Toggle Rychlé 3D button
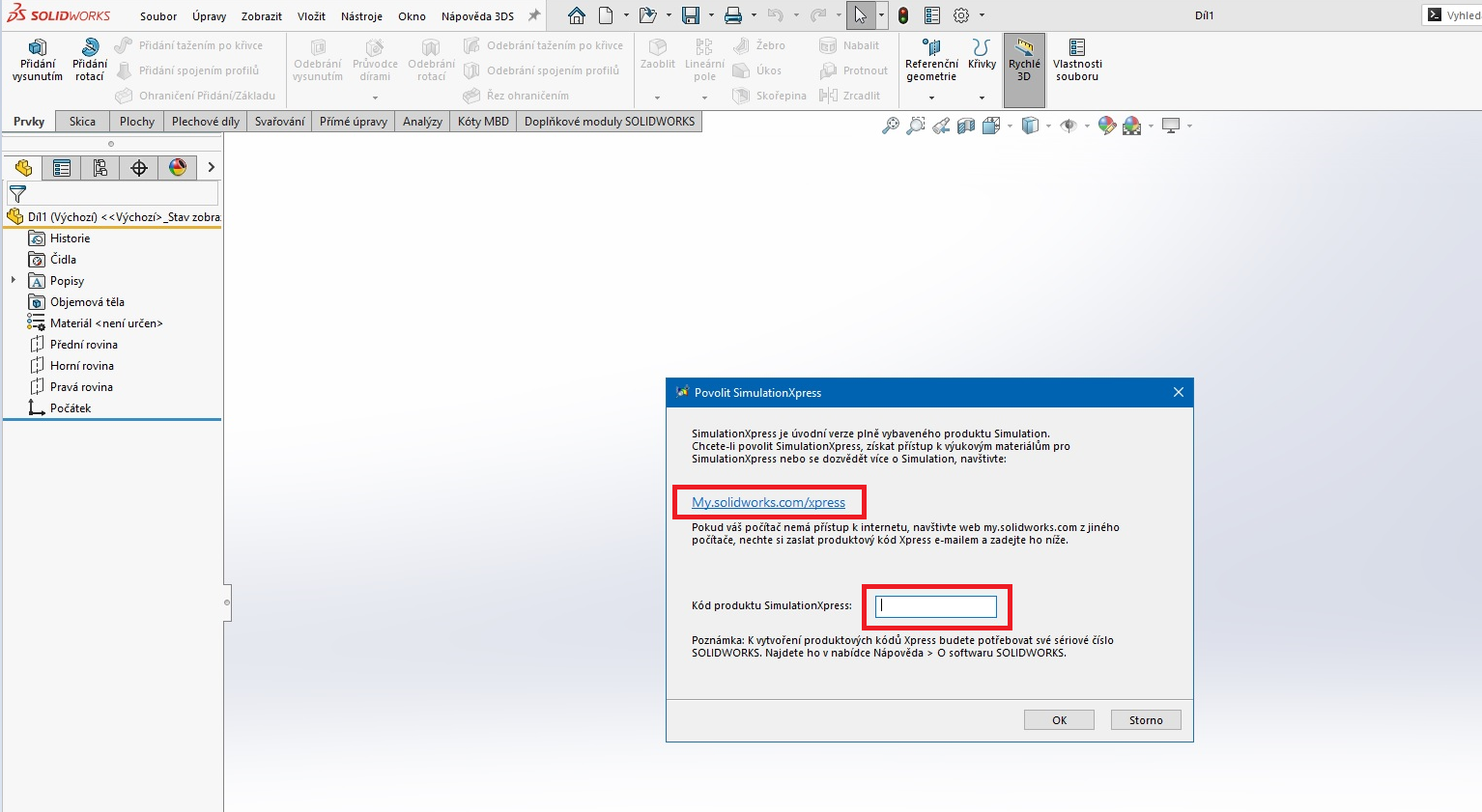The width and height of the screenshot is (1482, 812). click(x=1024, y=70)
